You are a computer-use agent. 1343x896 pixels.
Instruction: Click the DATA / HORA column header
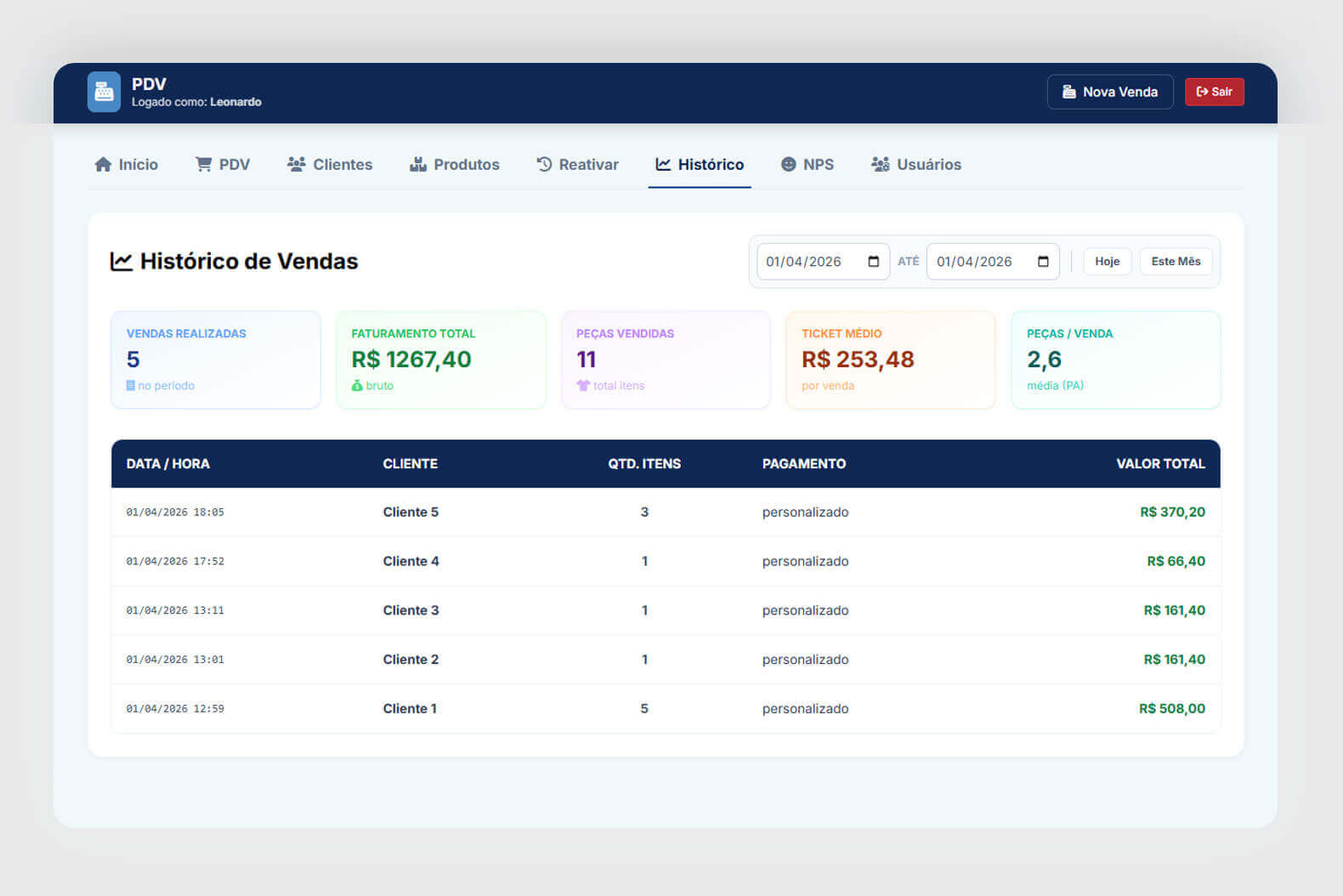point(167,463)
